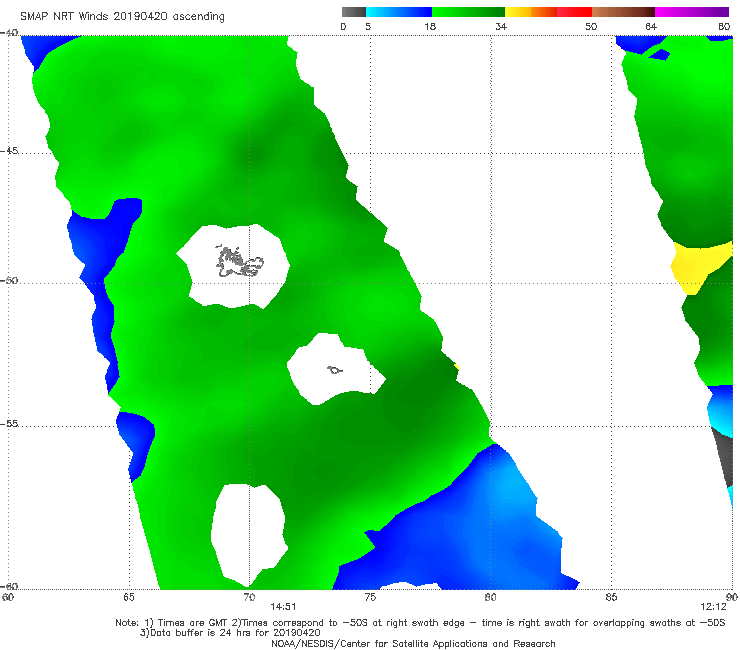Click the longitude label "85" on the bottom axis
This screenshot has width=740, height=650.
point(611,597)
